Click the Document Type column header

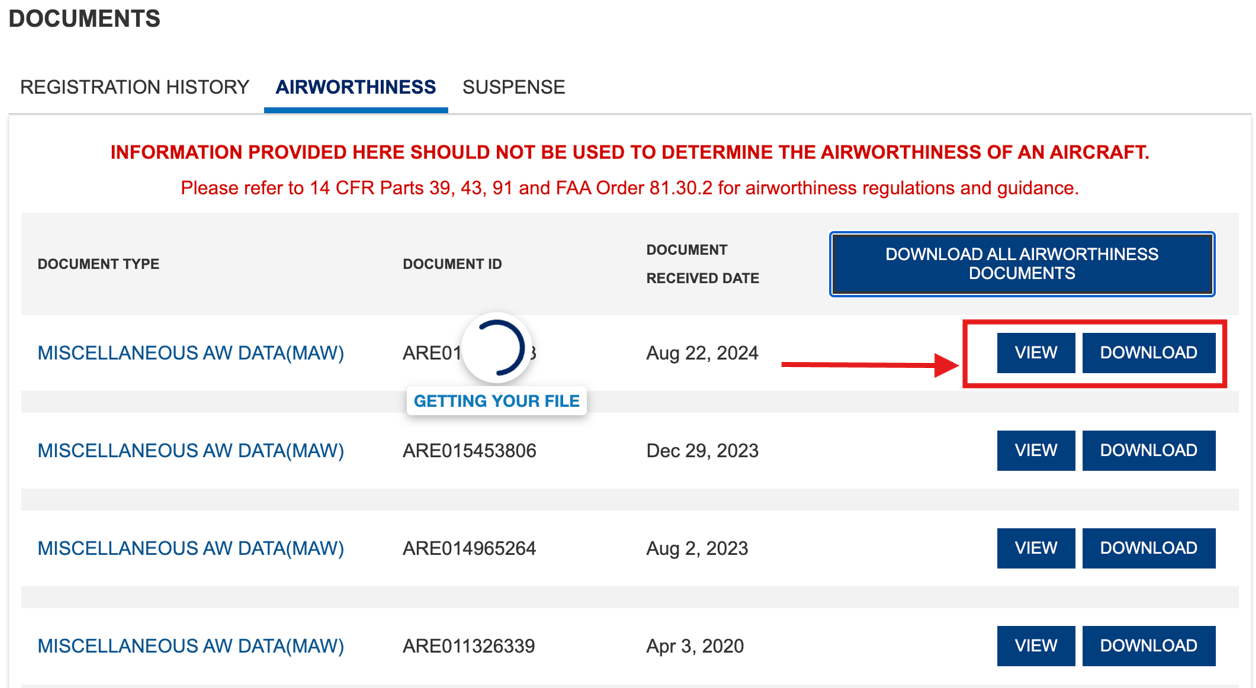[98, 264]
